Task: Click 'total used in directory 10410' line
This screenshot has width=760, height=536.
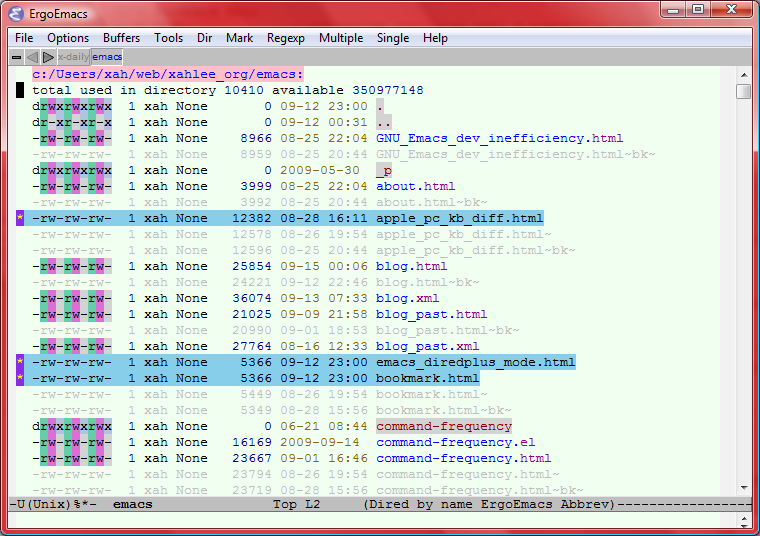Action: (x=148, y=90)
